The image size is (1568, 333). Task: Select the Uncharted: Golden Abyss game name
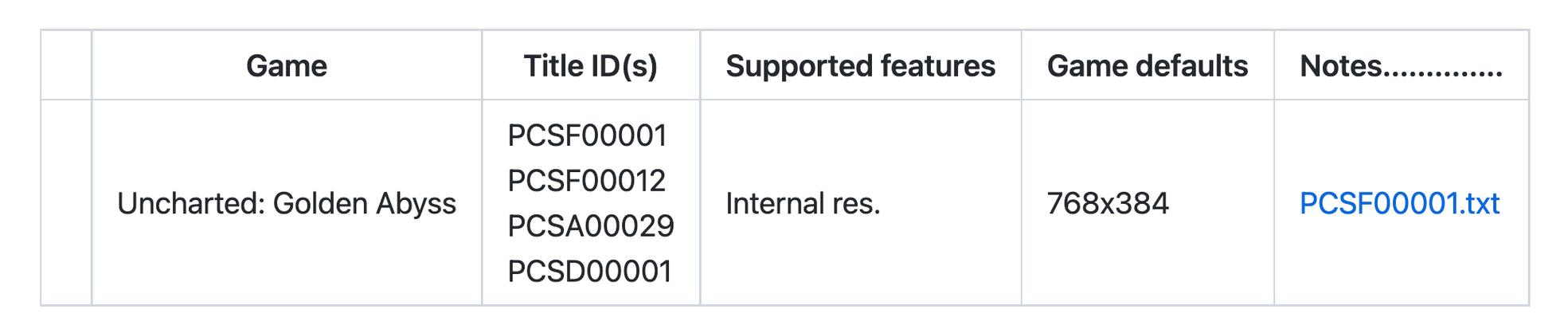tap(287, 204)
